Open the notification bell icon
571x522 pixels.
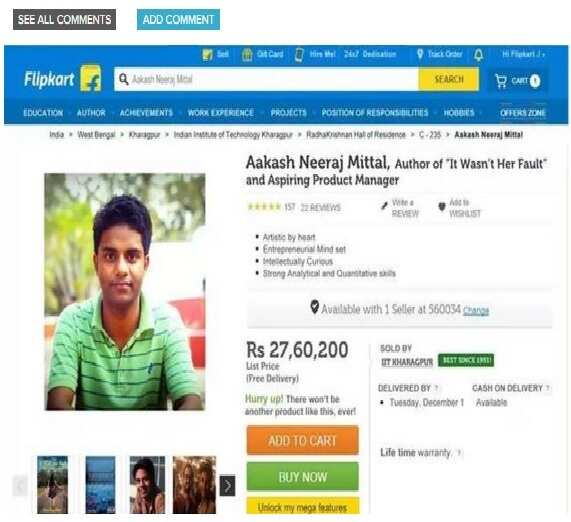coord(479,55)
